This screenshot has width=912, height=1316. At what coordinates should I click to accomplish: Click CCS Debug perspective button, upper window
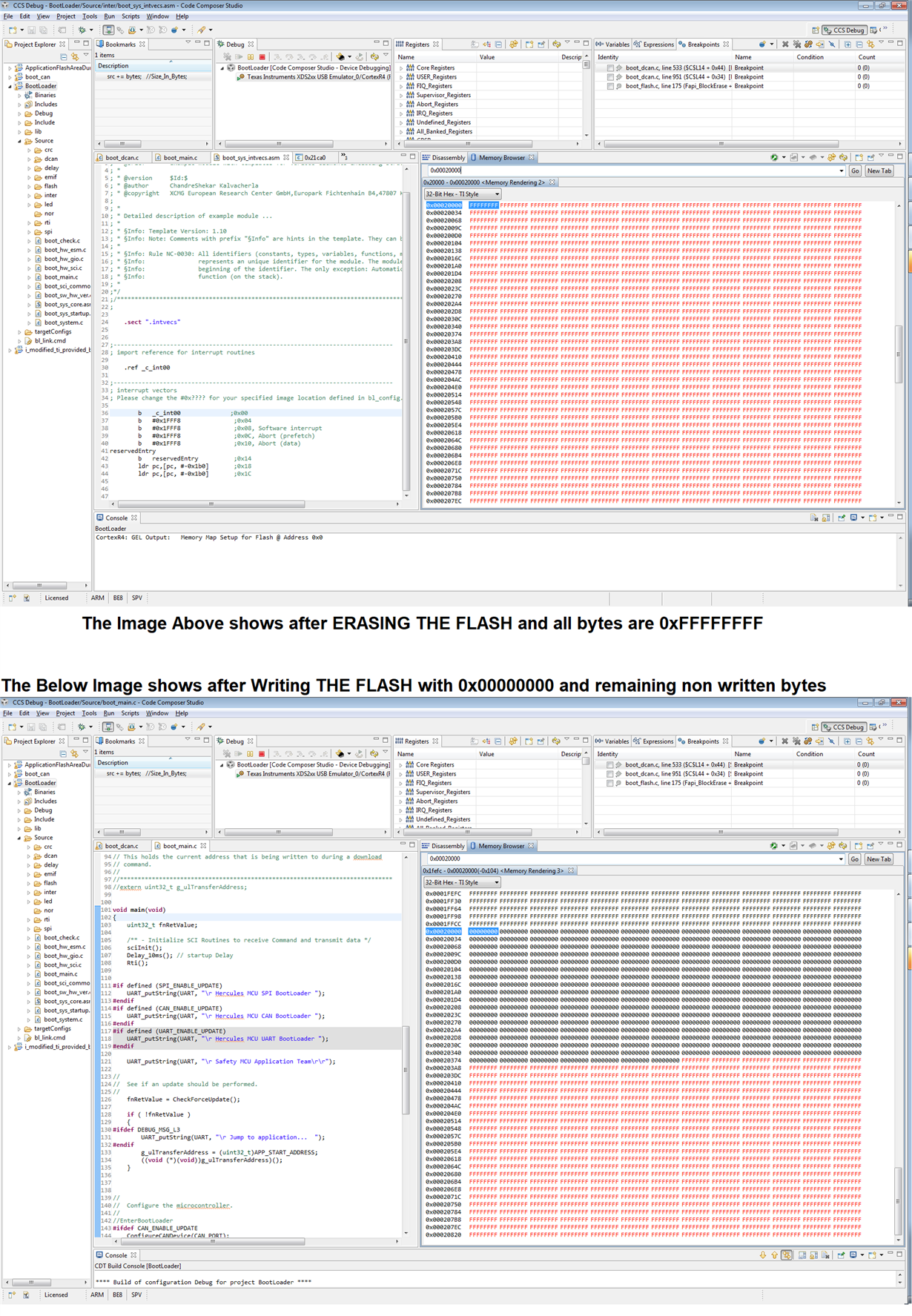click(x=844, y=30)
